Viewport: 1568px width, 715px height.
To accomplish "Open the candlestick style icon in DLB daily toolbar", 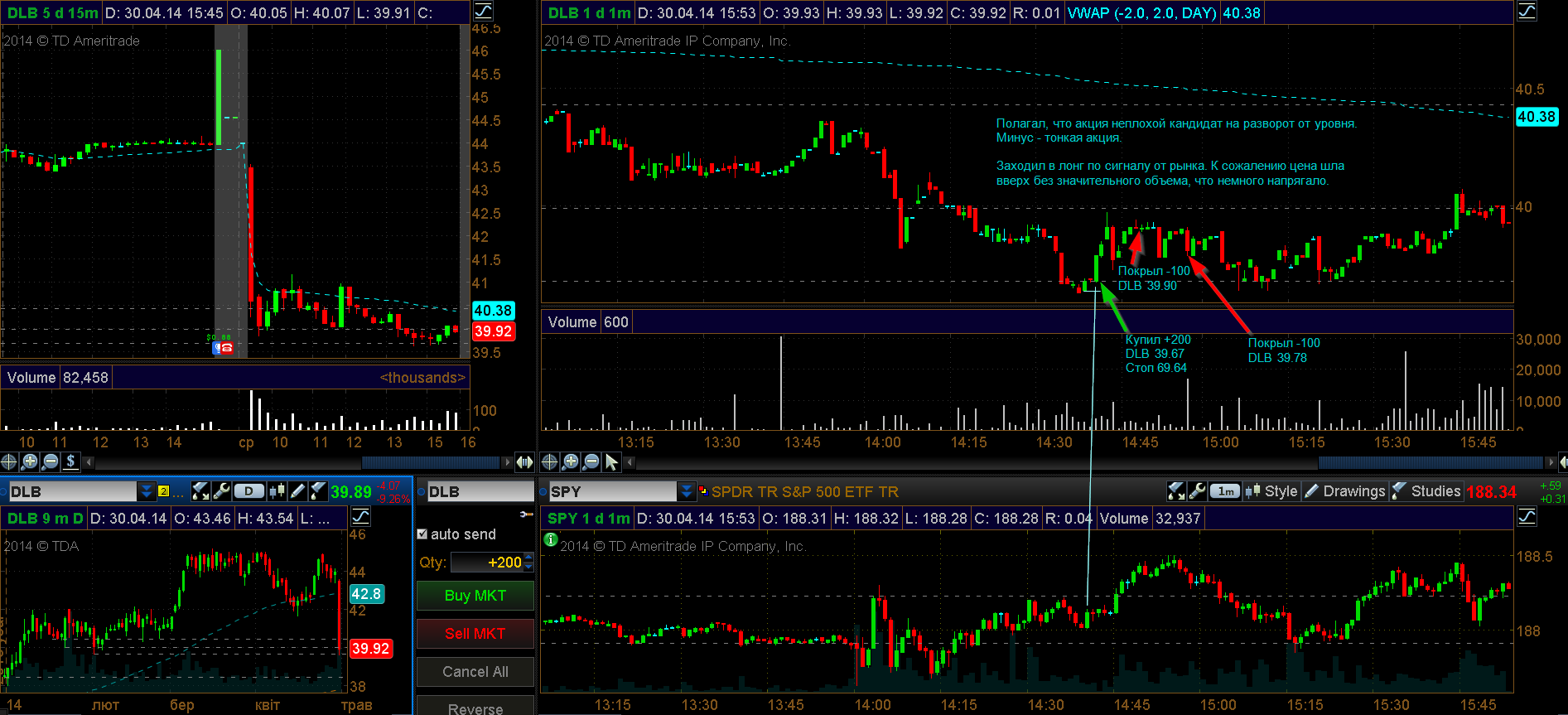I will coord(277,491).
